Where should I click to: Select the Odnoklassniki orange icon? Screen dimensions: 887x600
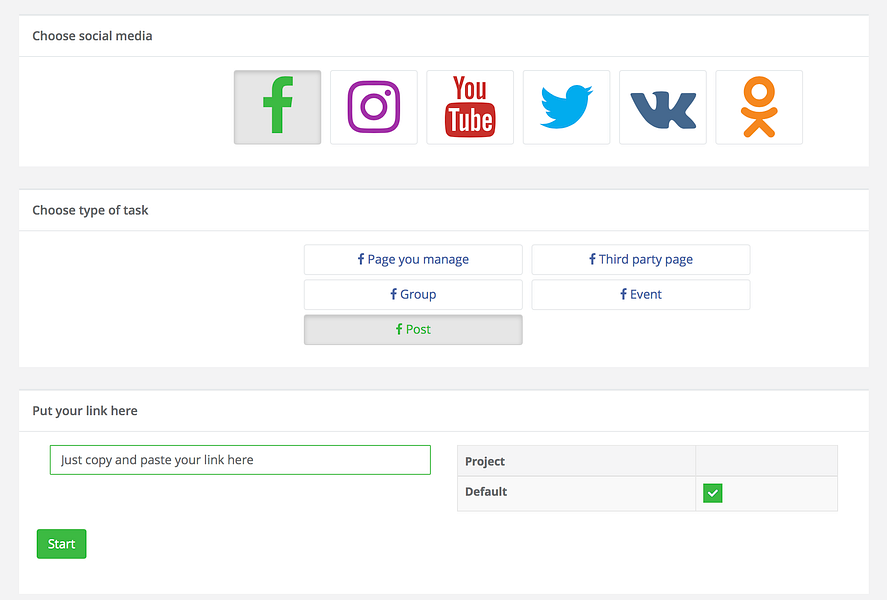pos(759,107)
